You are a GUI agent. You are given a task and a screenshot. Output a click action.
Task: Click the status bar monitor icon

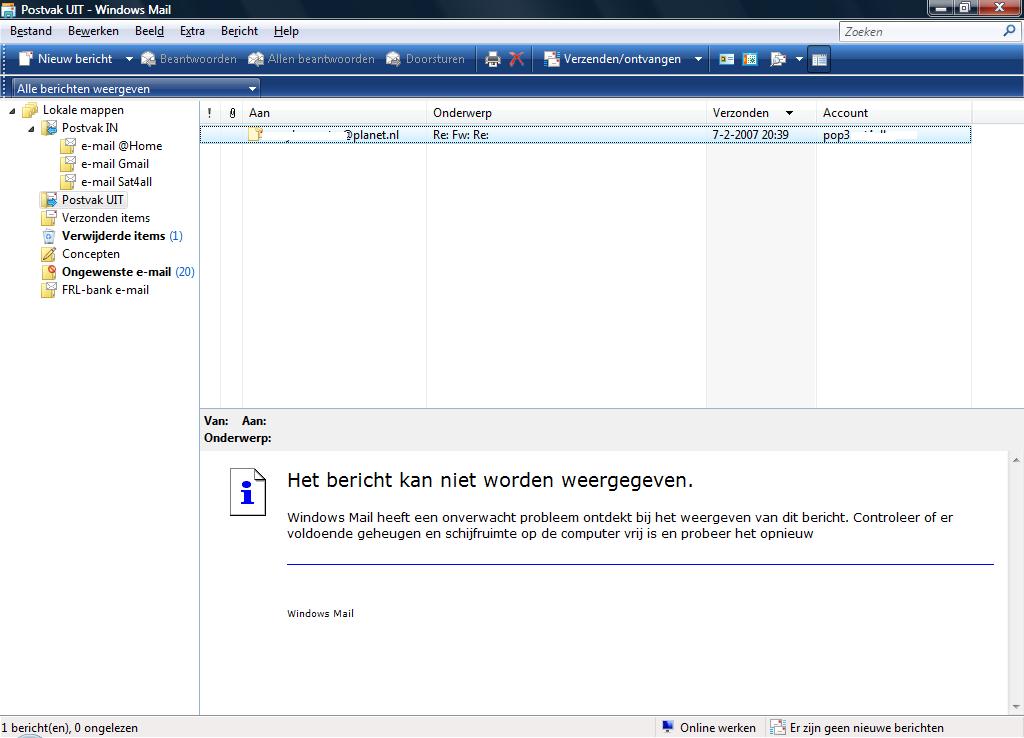click(x=667, y=727)
